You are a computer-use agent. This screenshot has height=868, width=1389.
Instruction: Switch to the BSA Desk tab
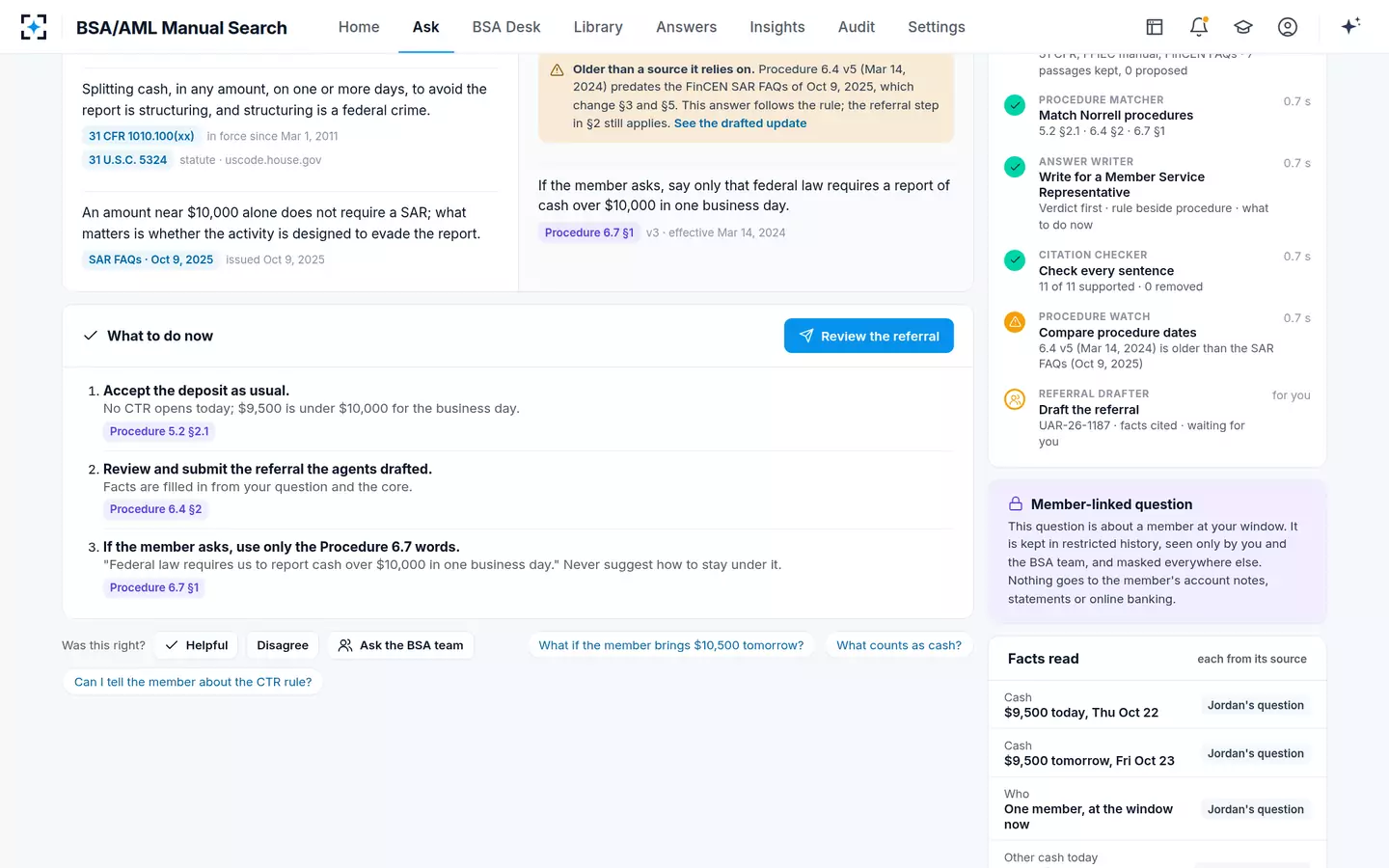(506, 27)
